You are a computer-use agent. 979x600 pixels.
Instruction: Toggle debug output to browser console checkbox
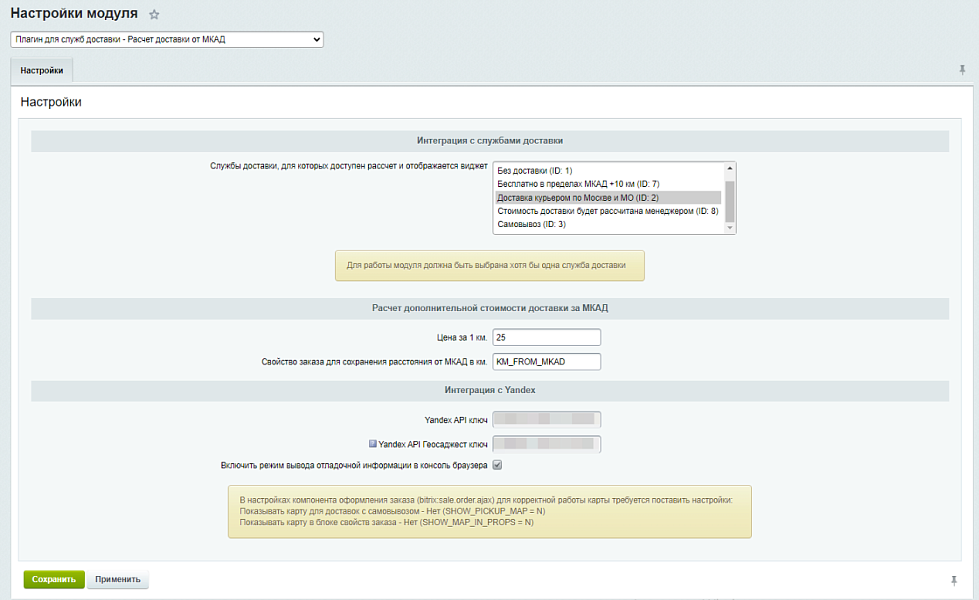click(497, 465)
